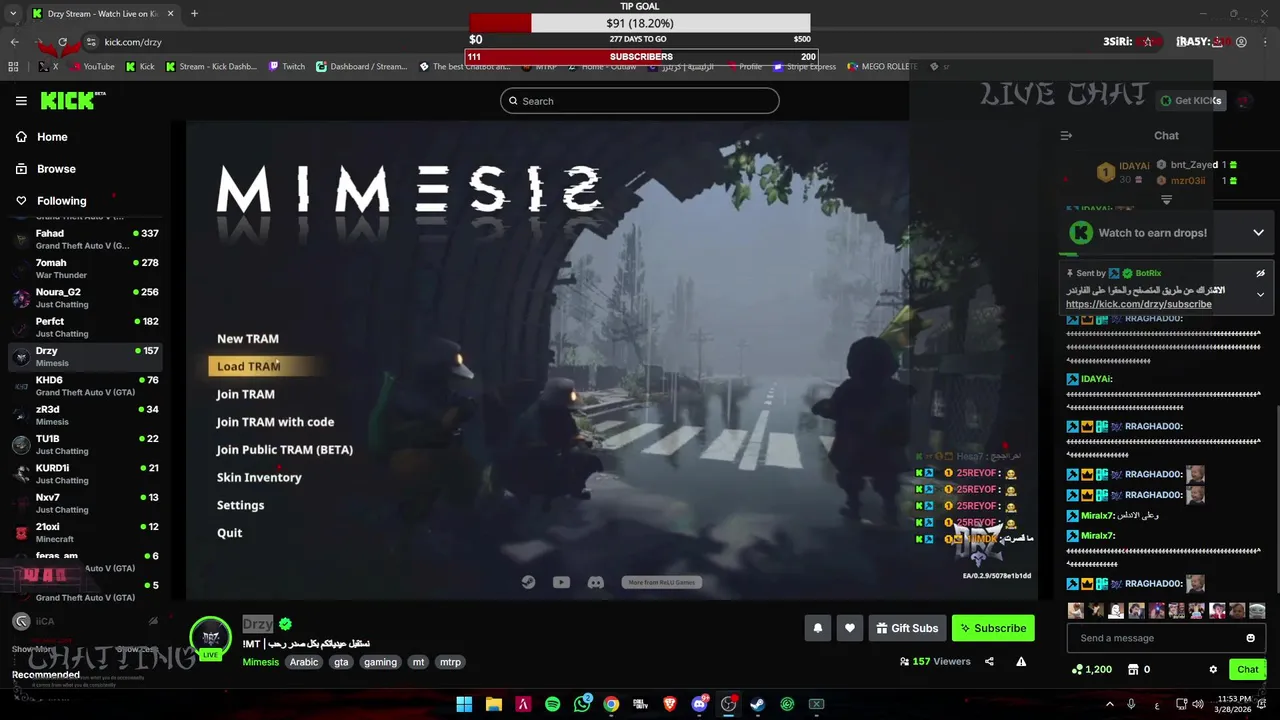1280x720 pixels.
Task: Click the Arabic tag
Action: (x=304, y=662)
